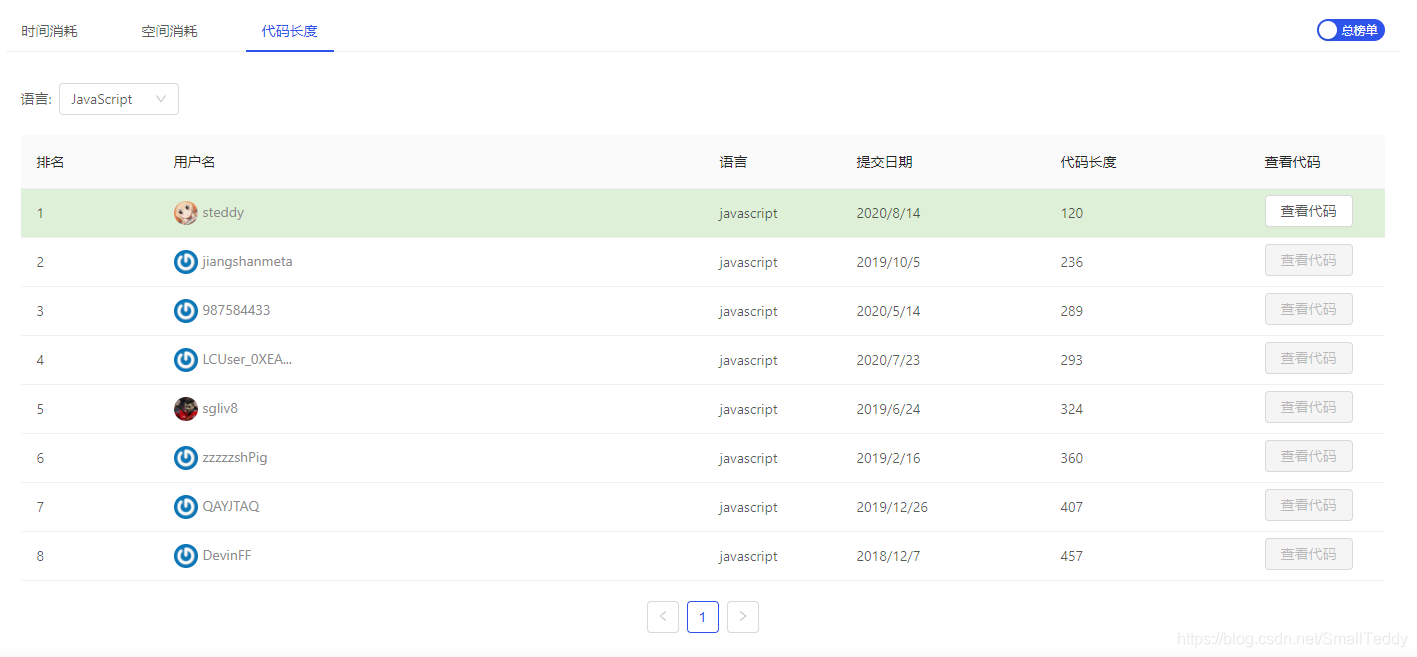1417x657 pixels.
Task: Select page 1 in pagination
Action: (703, 617)
